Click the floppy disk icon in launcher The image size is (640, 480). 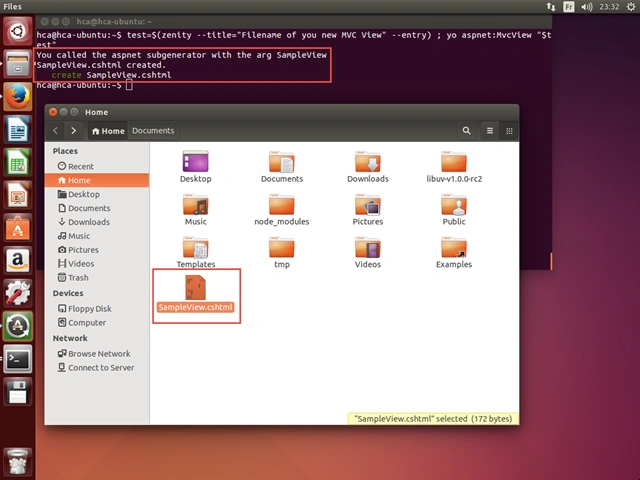coord(18,392)
